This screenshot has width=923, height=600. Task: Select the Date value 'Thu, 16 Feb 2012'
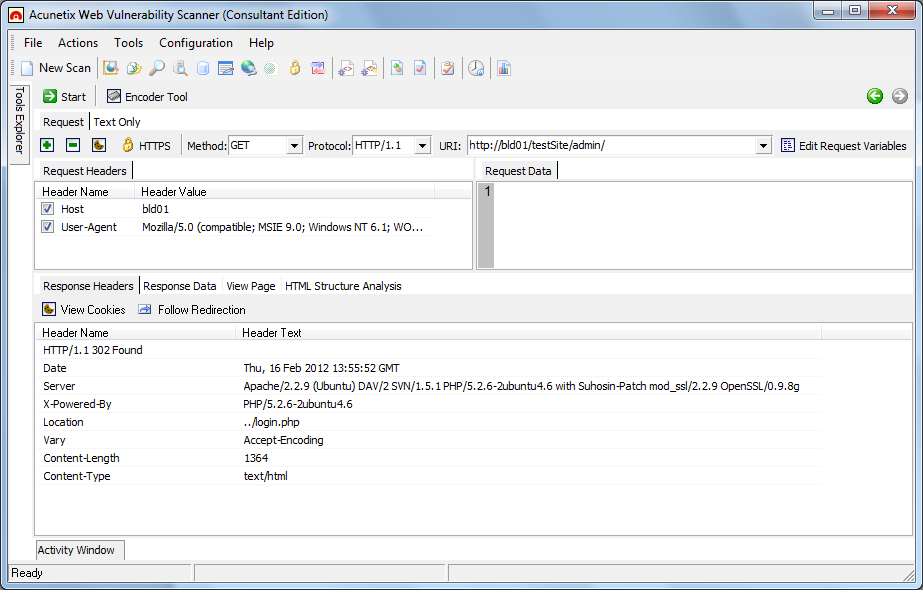321,368
